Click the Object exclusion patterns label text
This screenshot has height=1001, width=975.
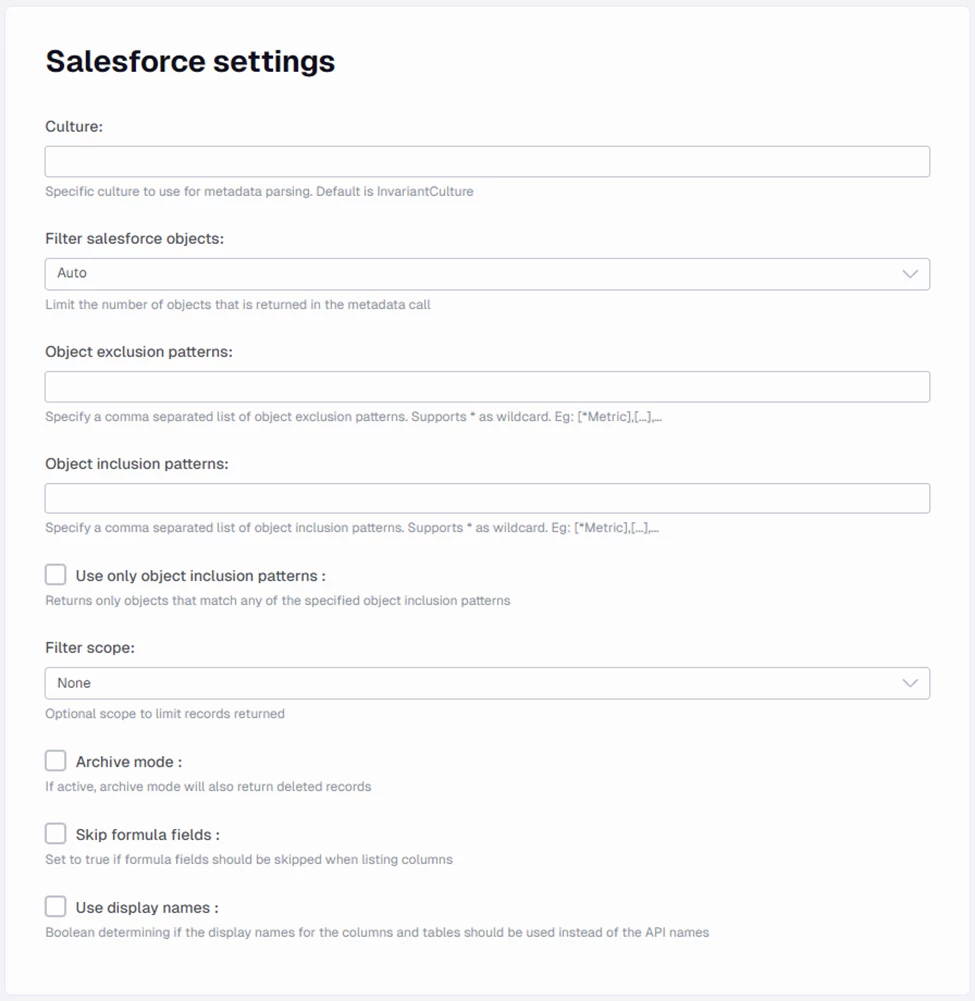(139, 352)
